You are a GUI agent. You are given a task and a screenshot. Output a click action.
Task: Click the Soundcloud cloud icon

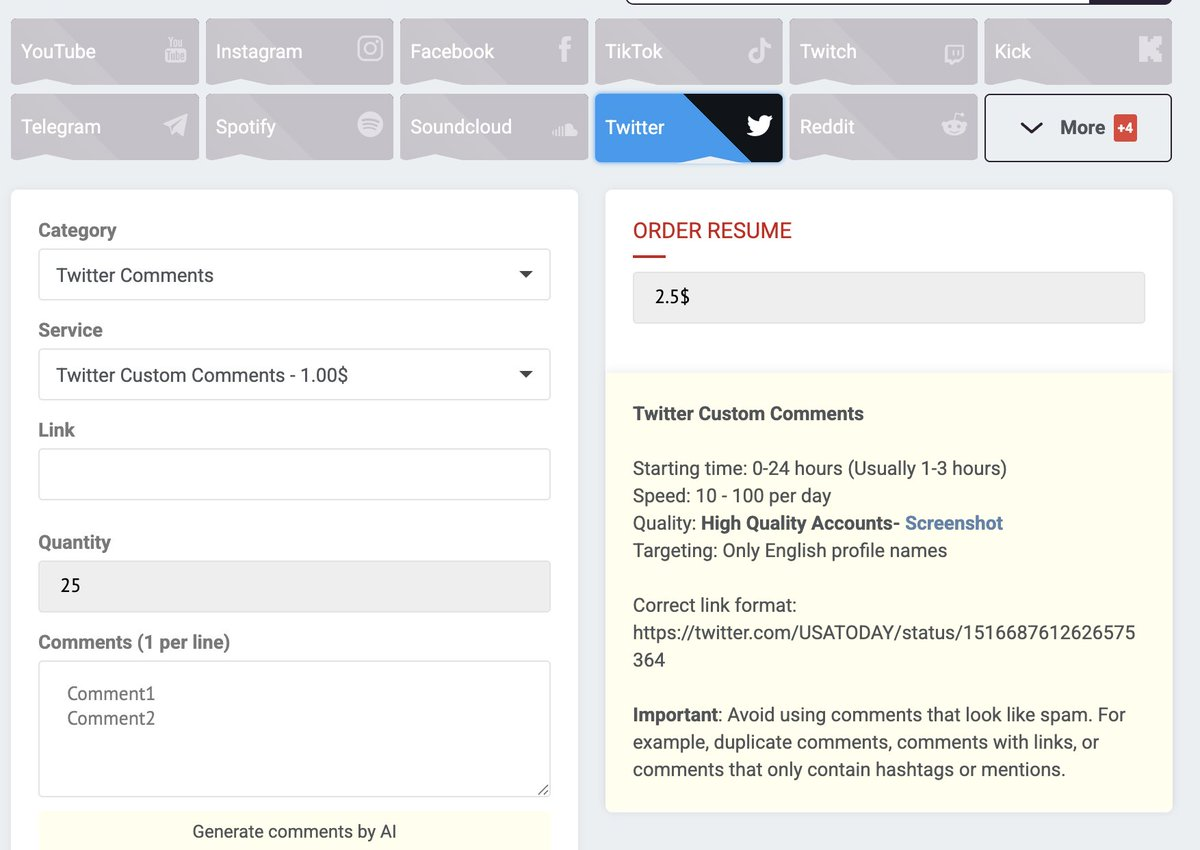coord(564,129)
